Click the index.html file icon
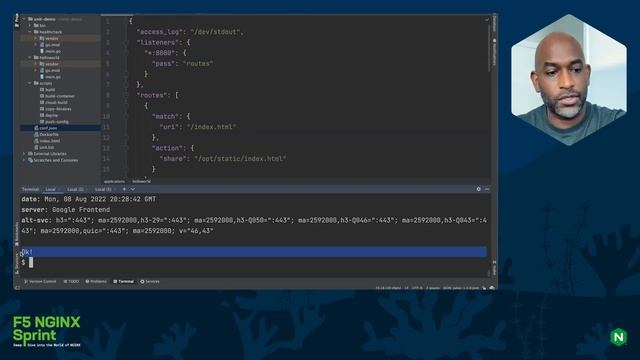640x360 pixels. (x=36, y=141)
